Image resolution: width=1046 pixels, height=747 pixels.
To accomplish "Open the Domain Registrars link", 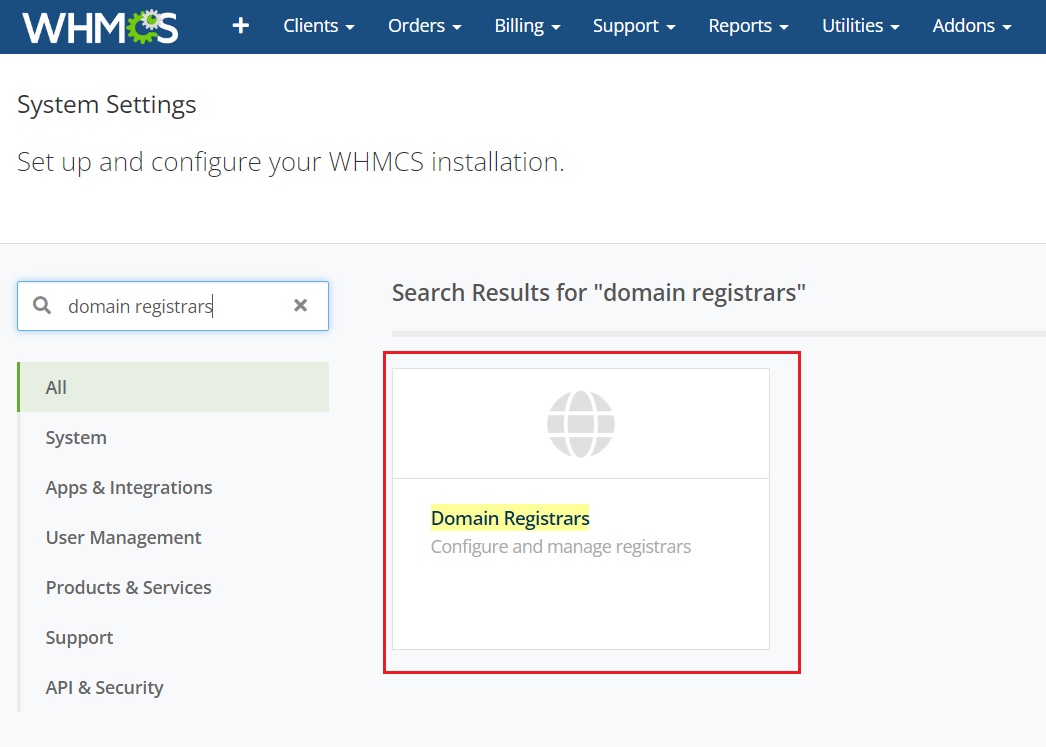I will [x=510, y=518].
